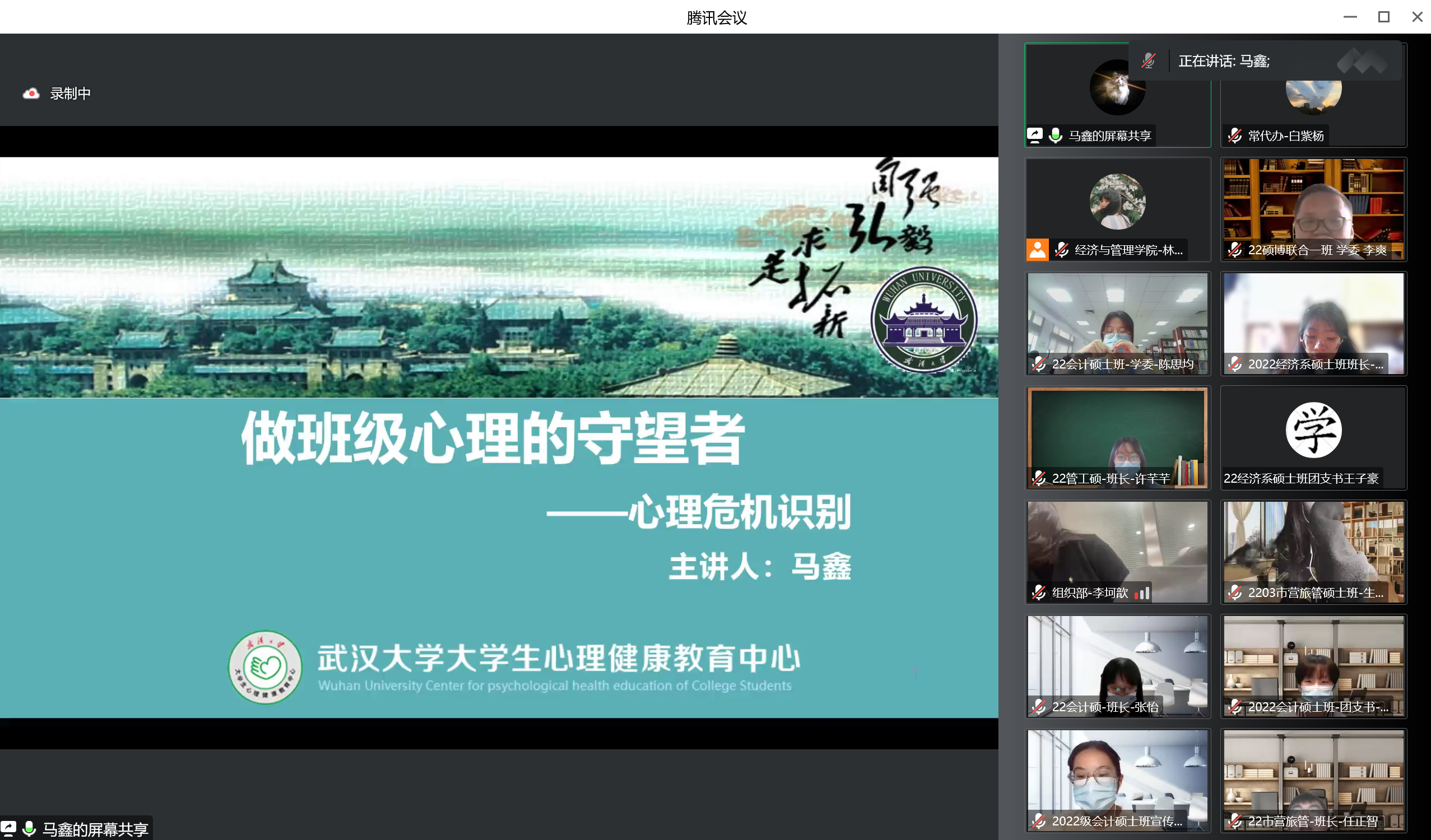Click green microphone icon on 马鑫's tile
The height and width of the screenshot is (840, 1431).
pyautogui.click(x=1056, y=136)
